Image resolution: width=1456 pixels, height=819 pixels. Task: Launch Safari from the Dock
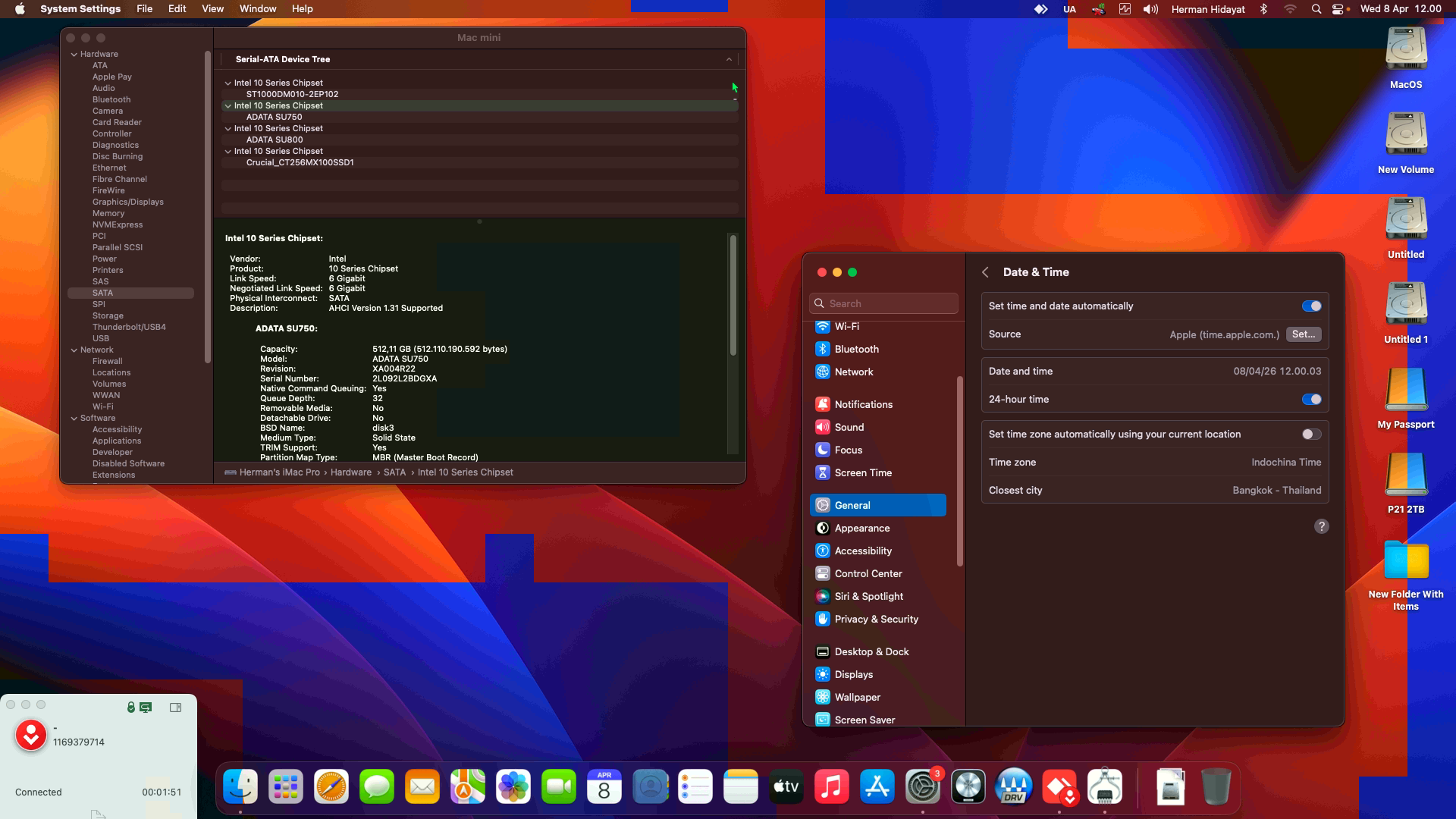click(331, 787)
